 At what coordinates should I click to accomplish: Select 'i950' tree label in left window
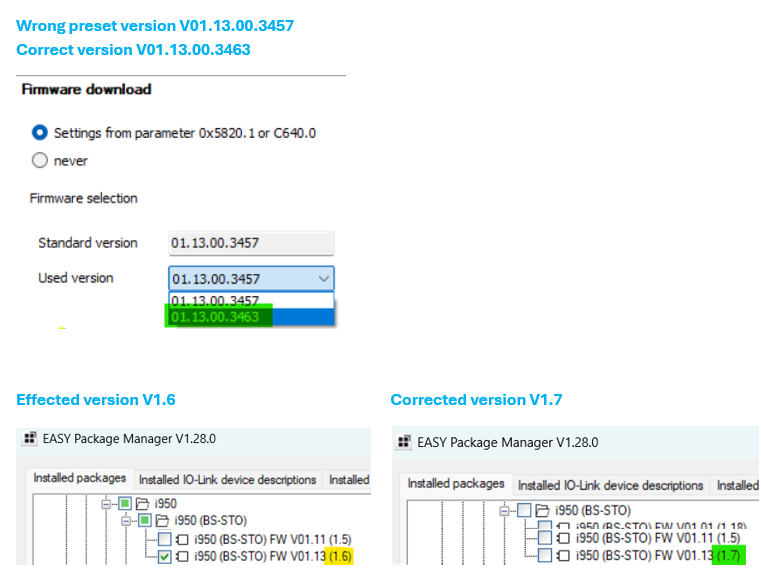[x=165, y=504]
